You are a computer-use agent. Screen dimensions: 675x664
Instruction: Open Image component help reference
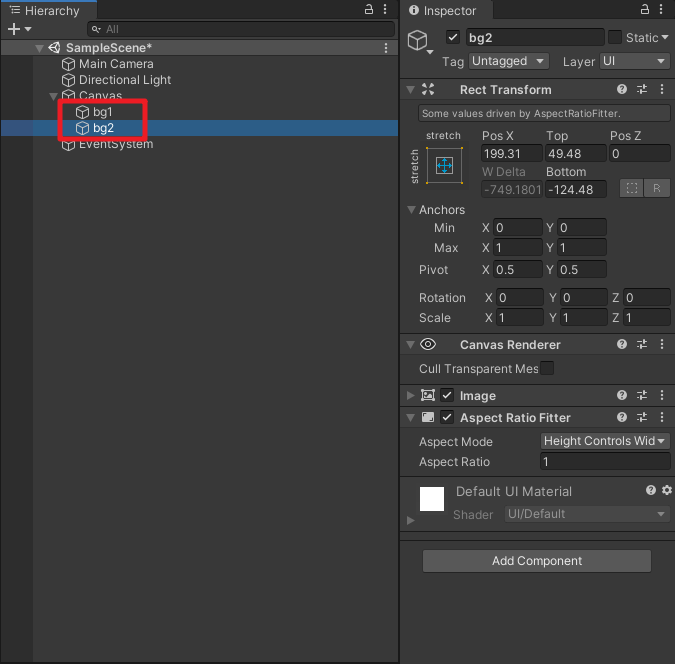[x=622, y=395]
